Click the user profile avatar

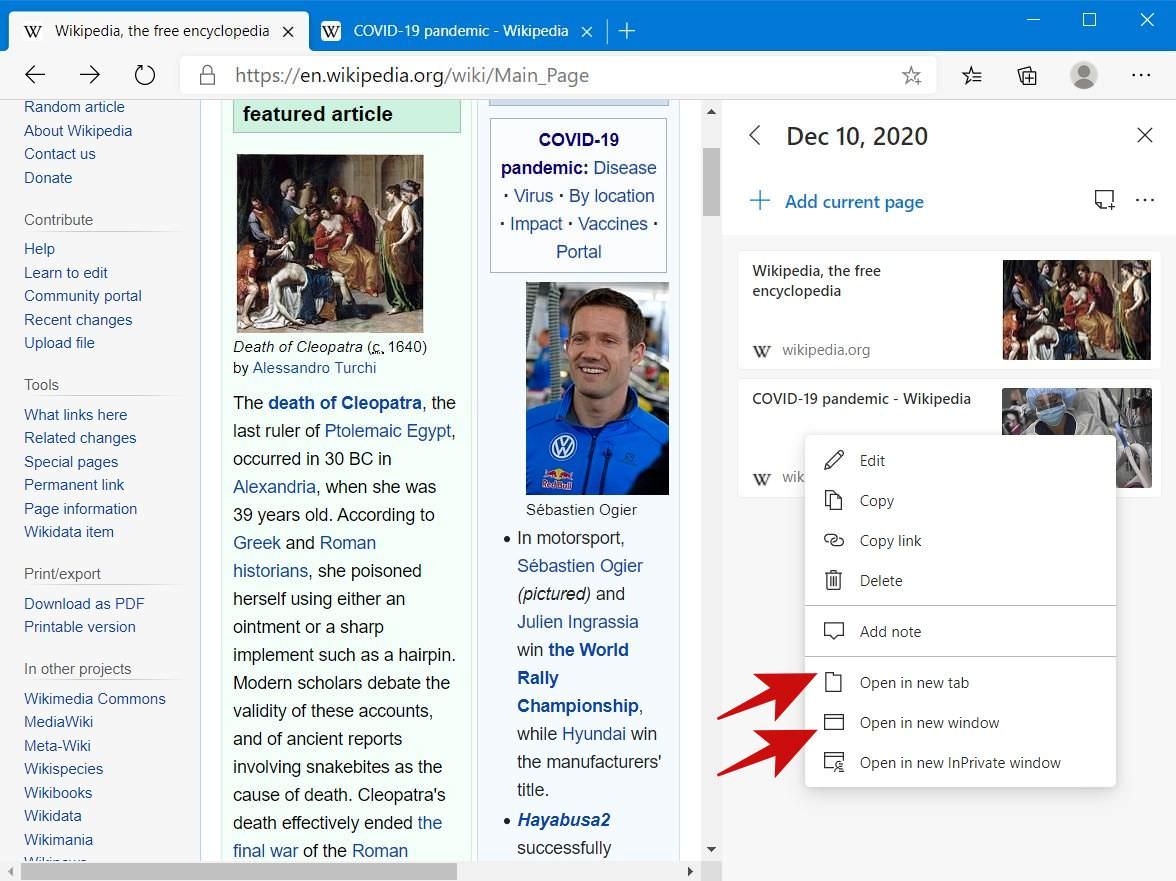(x=1083, y=75)
